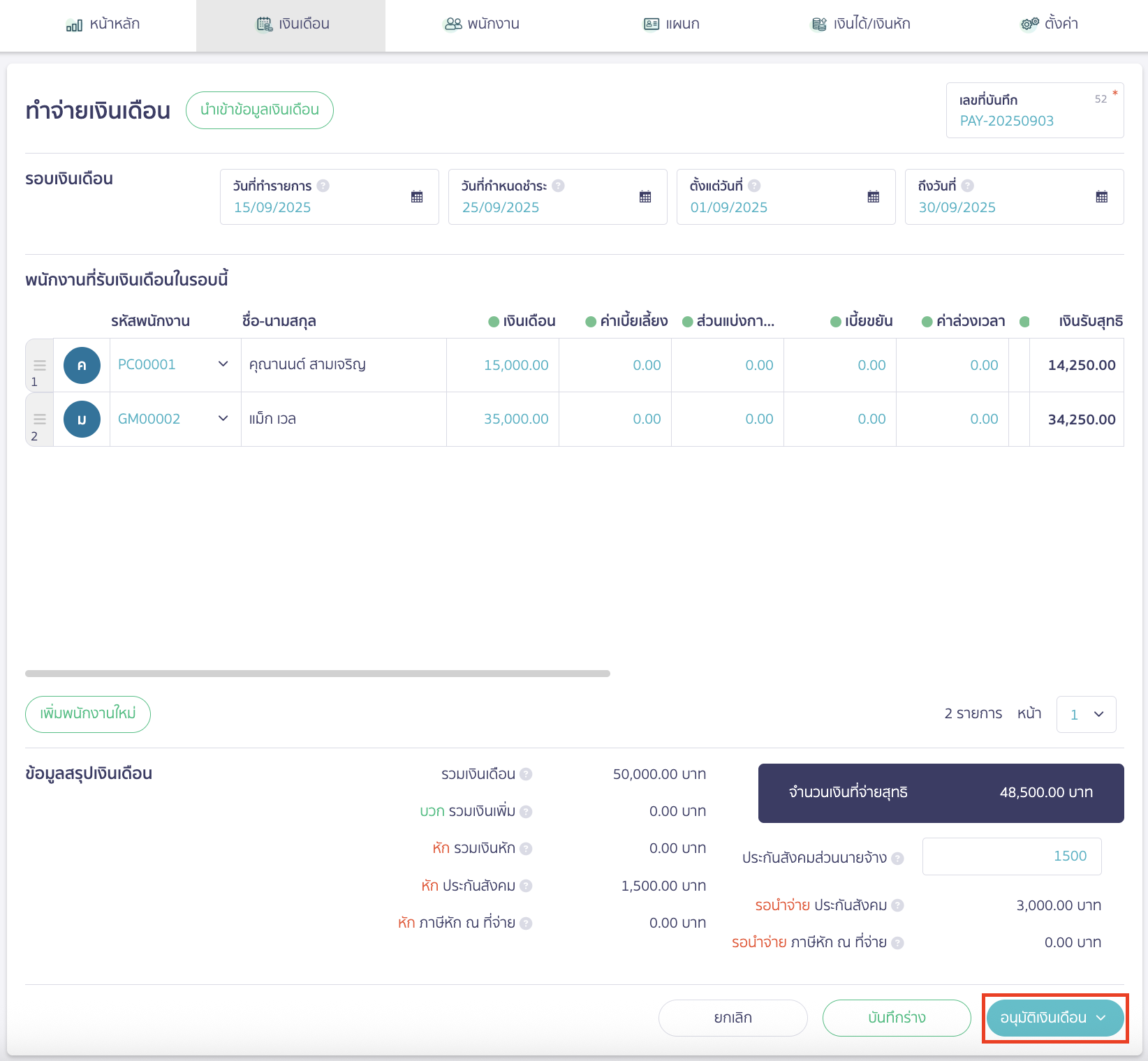This screenshot has width=1148, height=1061.
Task: Click help icon beside ประกันสังคมส่วนนายจ้าง
Action: (897, 859)
